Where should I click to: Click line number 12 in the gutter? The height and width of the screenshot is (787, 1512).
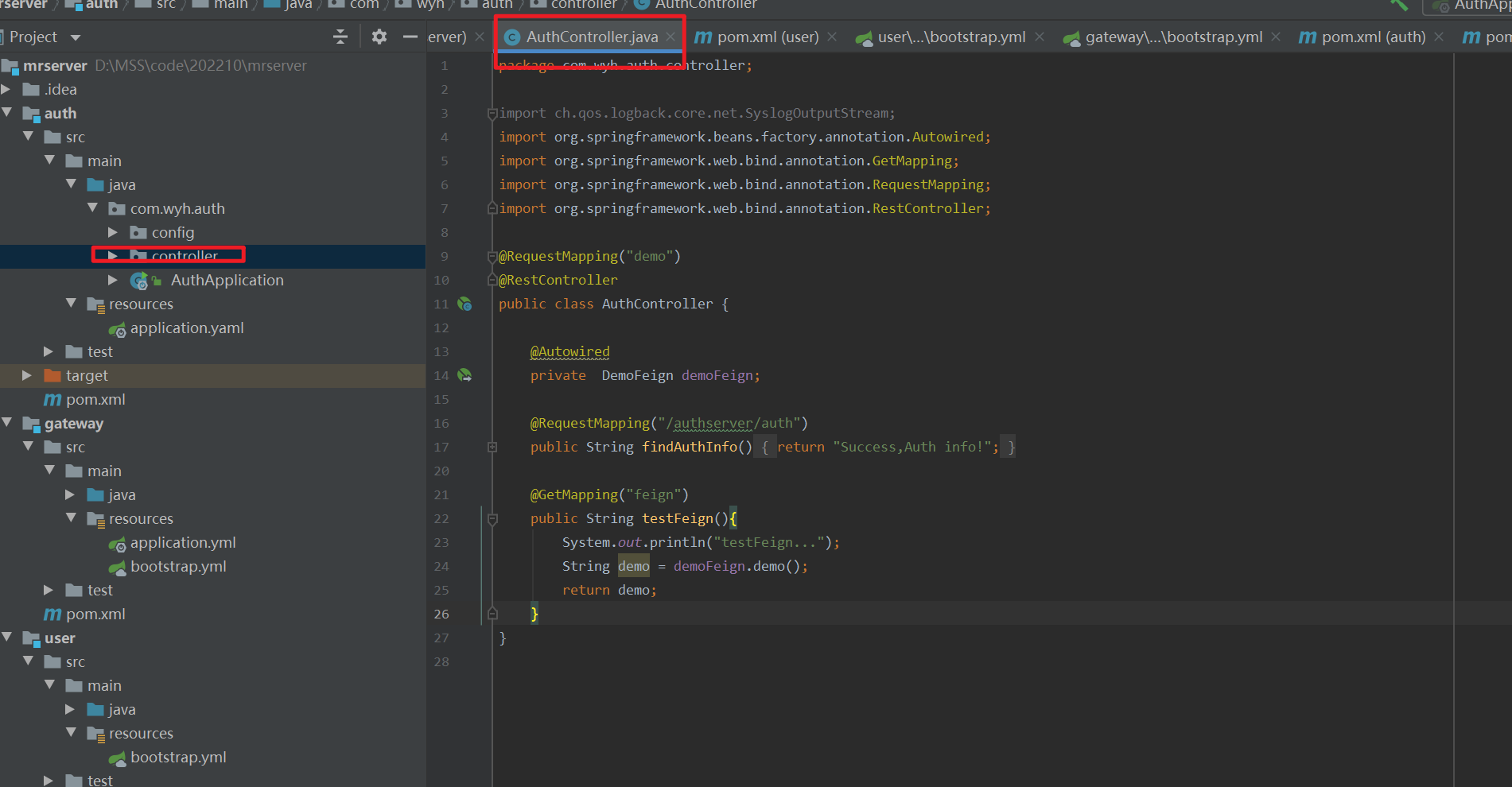[x=441, y=328]
